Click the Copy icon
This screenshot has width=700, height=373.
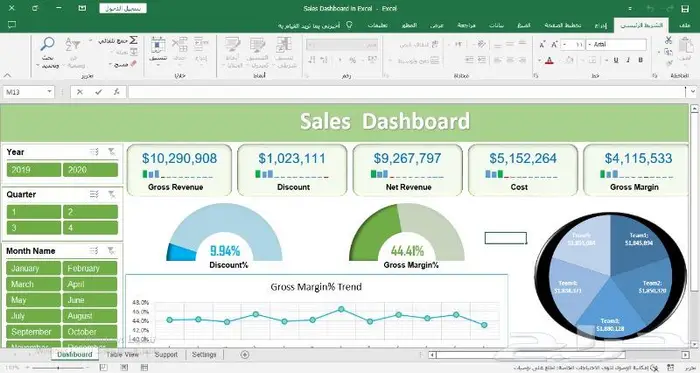pos(668,52)
